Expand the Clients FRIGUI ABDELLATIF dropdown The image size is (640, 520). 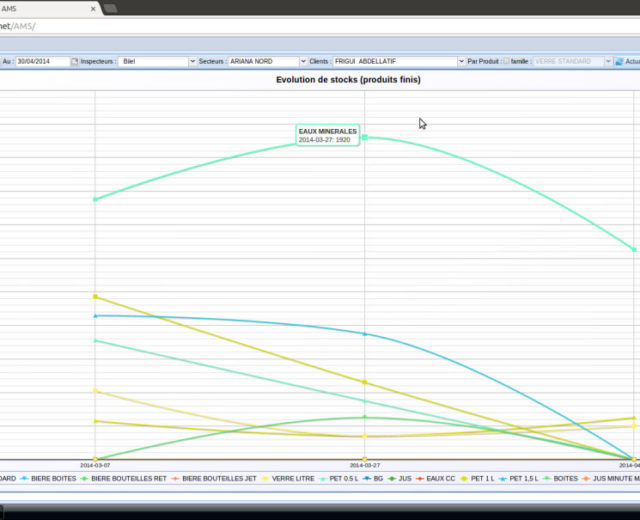coord(460,61)
